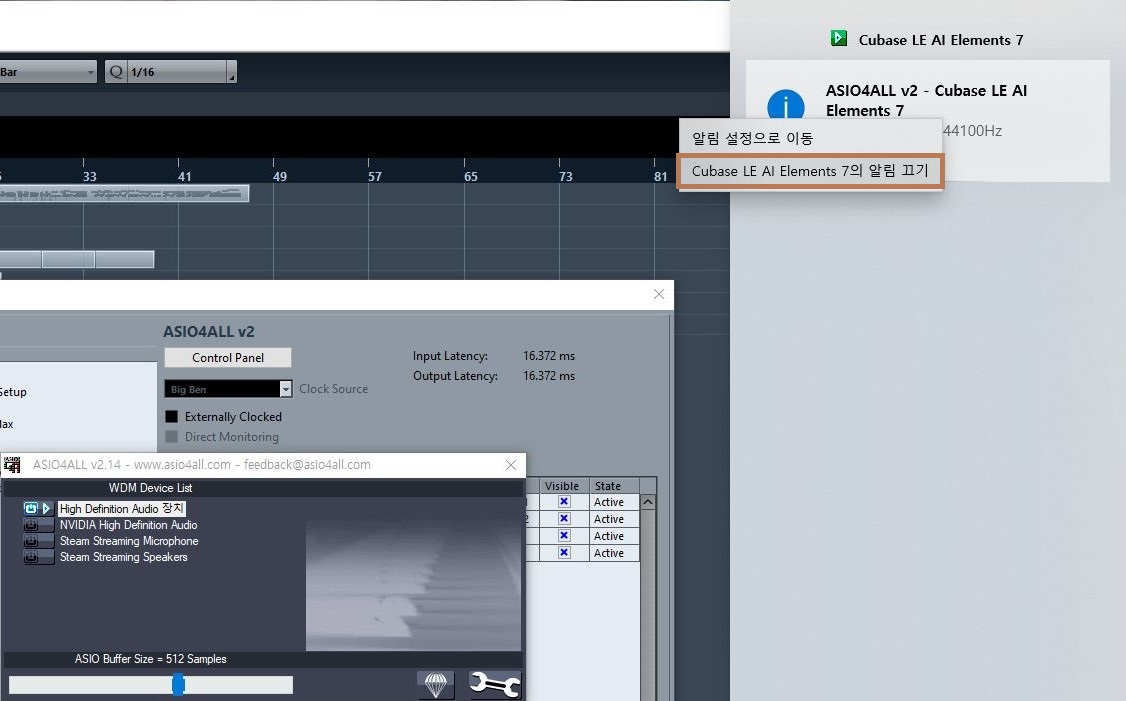Click the State column header
The height and width of the screenshot is (701, 1126).
614,486
